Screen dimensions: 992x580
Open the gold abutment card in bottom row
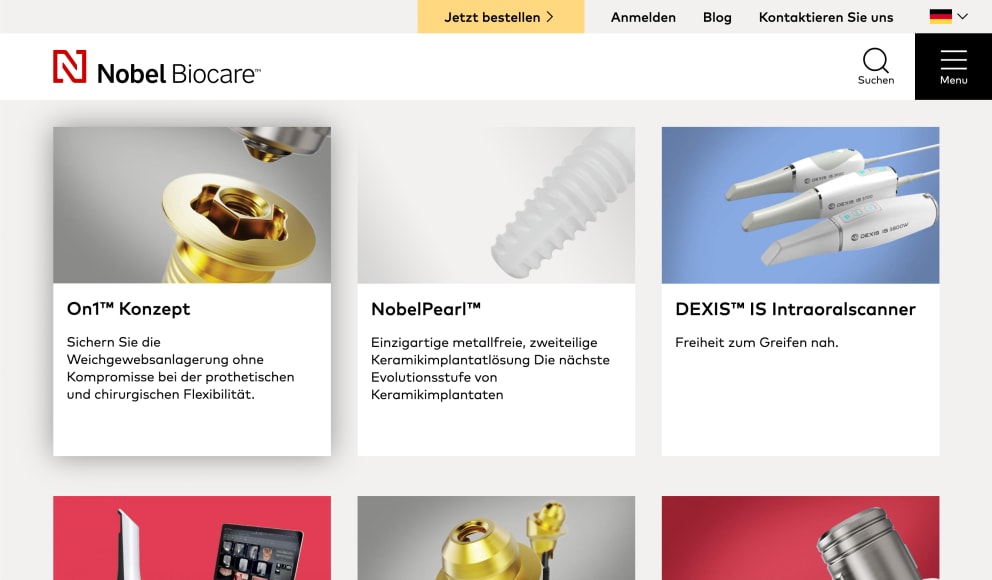(x=496, y=538)
